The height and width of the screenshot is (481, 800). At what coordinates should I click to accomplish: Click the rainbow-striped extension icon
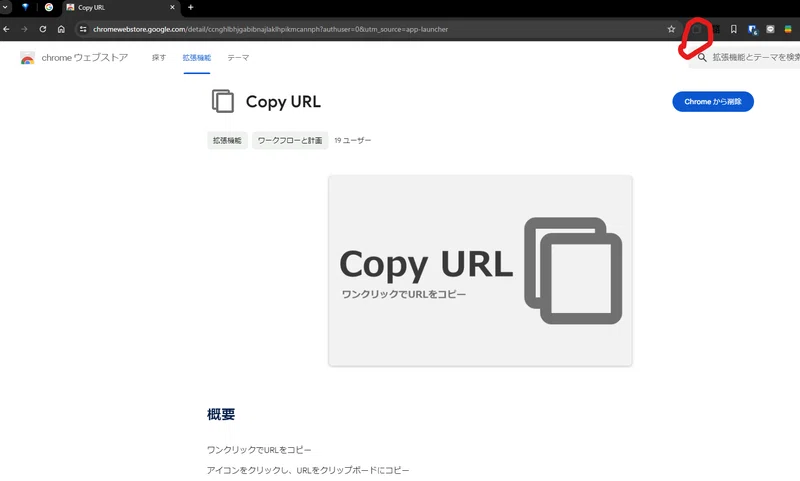(788, 30)
